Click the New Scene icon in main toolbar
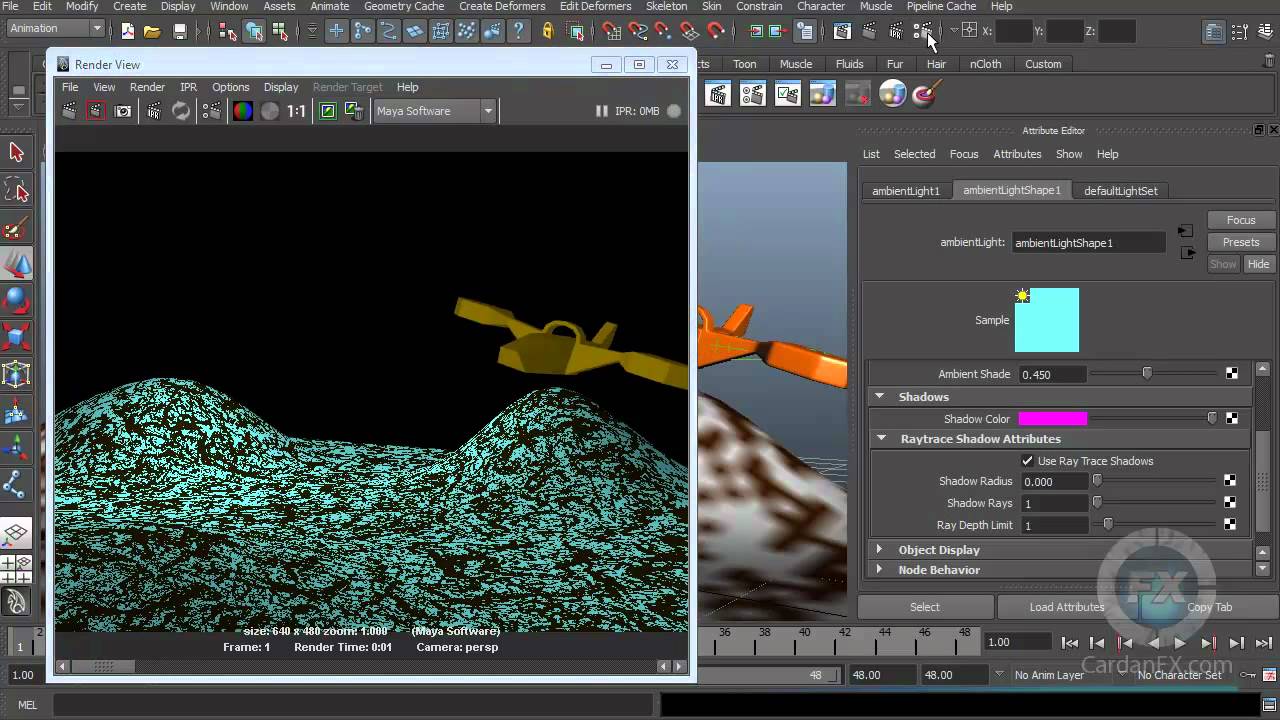The image size is (1280, 720). (128, 32)
